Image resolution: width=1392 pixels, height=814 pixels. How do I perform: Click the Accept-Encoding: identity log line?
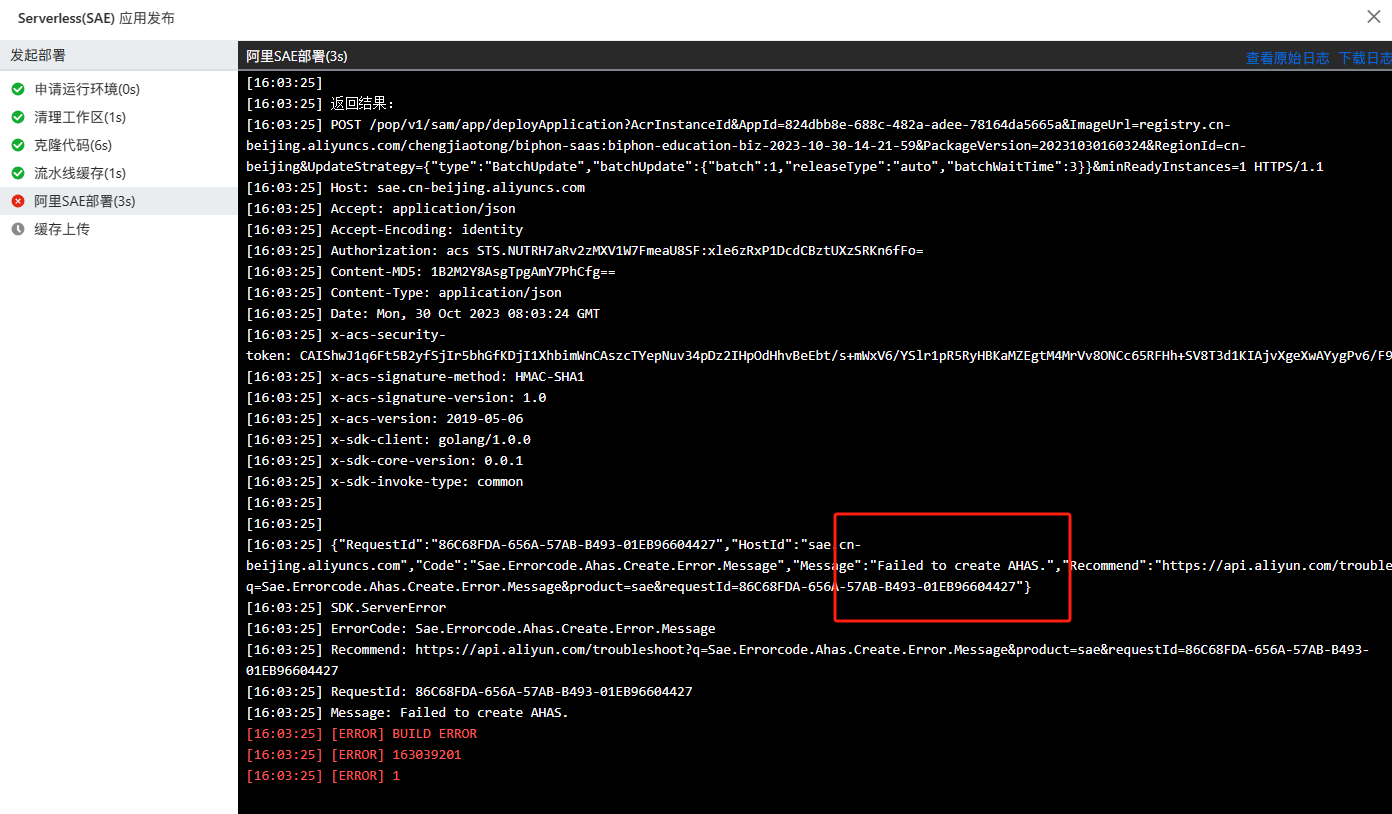(384, 230)
